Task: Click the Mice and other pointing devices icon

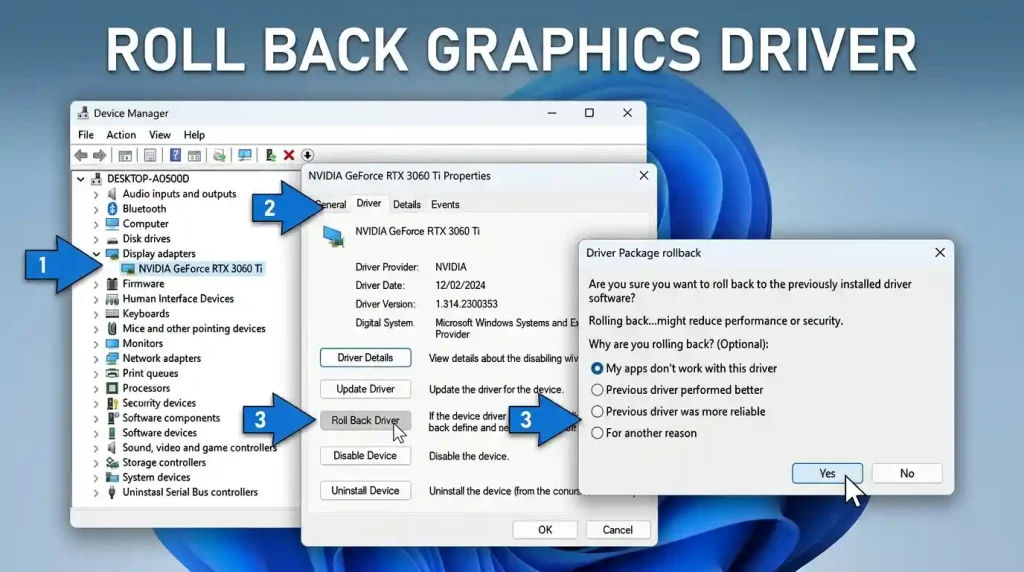Action: click(112, 328)
